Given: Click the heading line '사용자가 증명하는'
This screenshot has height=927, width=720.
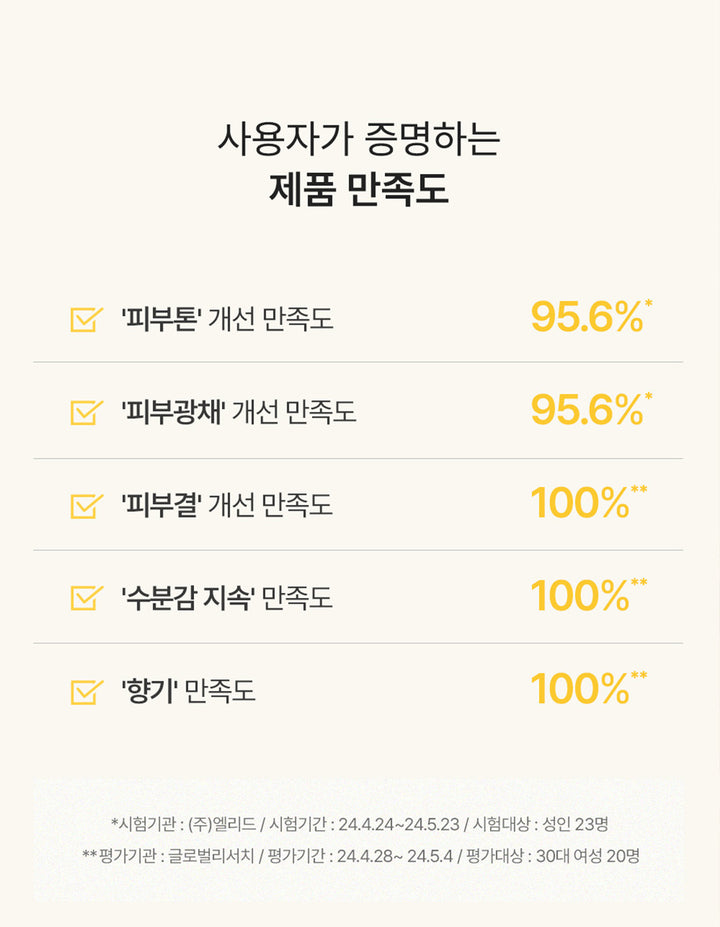Looking at the screenshot, I should [x=359, y=139].
